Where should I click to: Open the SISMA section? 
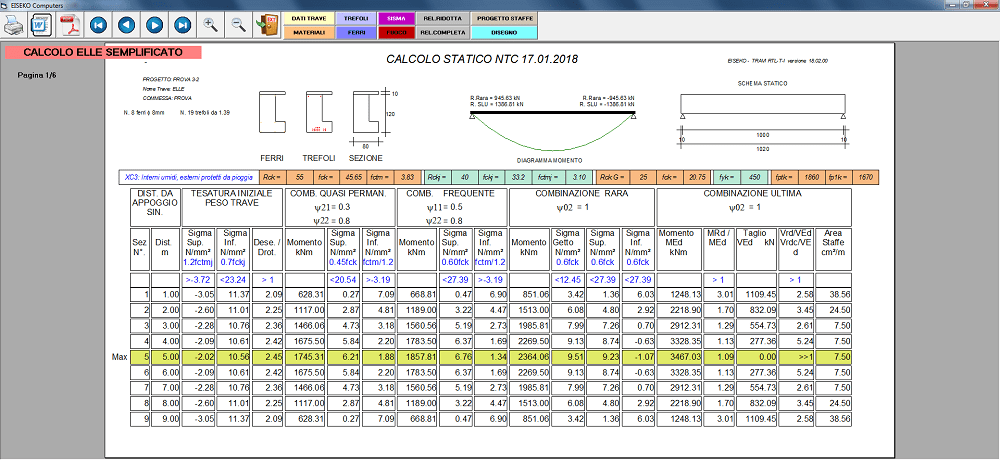tap(396, 19)
